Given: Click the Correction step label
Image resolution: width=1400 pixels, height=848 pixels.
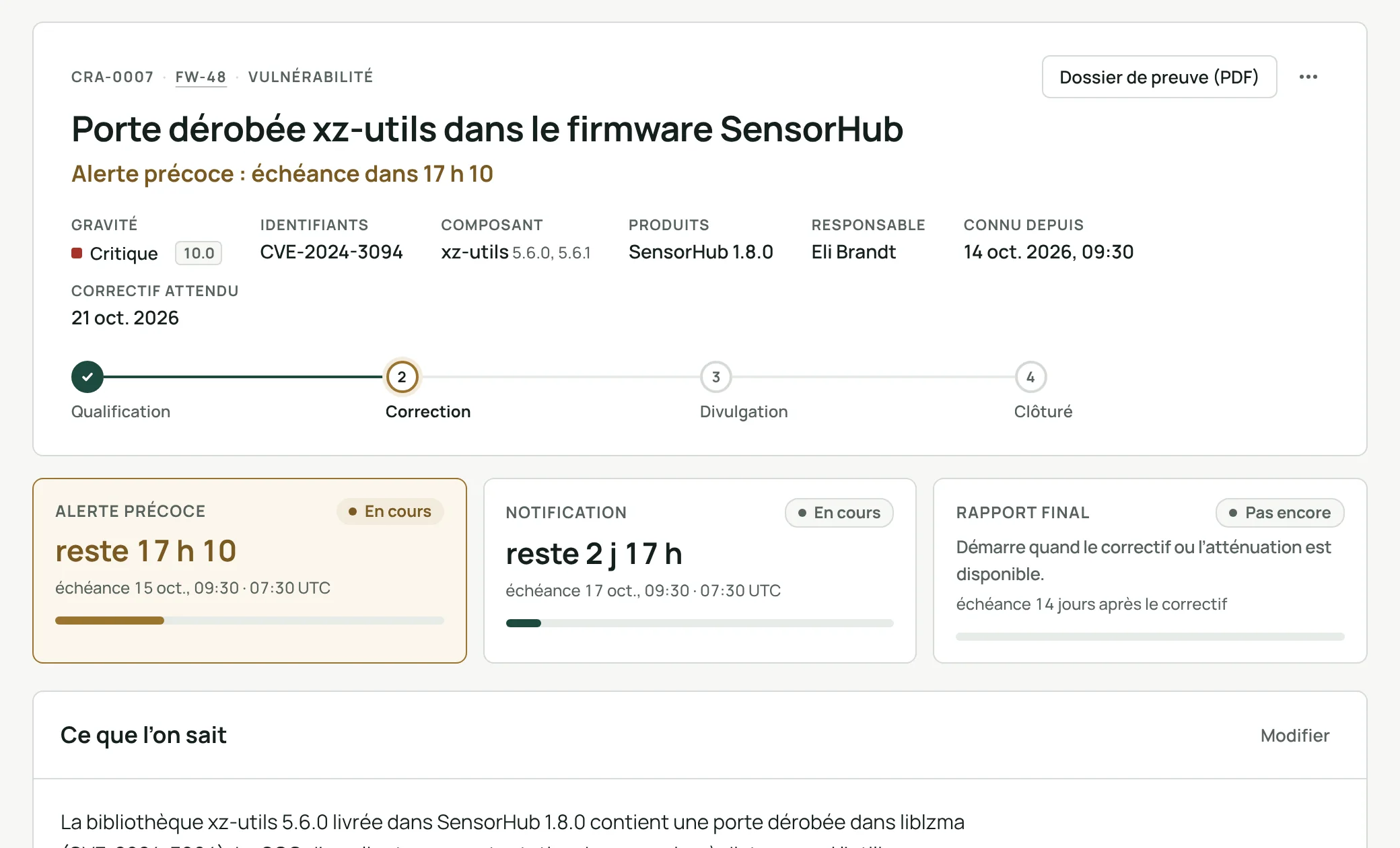Looking at the screenshot, I should [x=428, y=411].
